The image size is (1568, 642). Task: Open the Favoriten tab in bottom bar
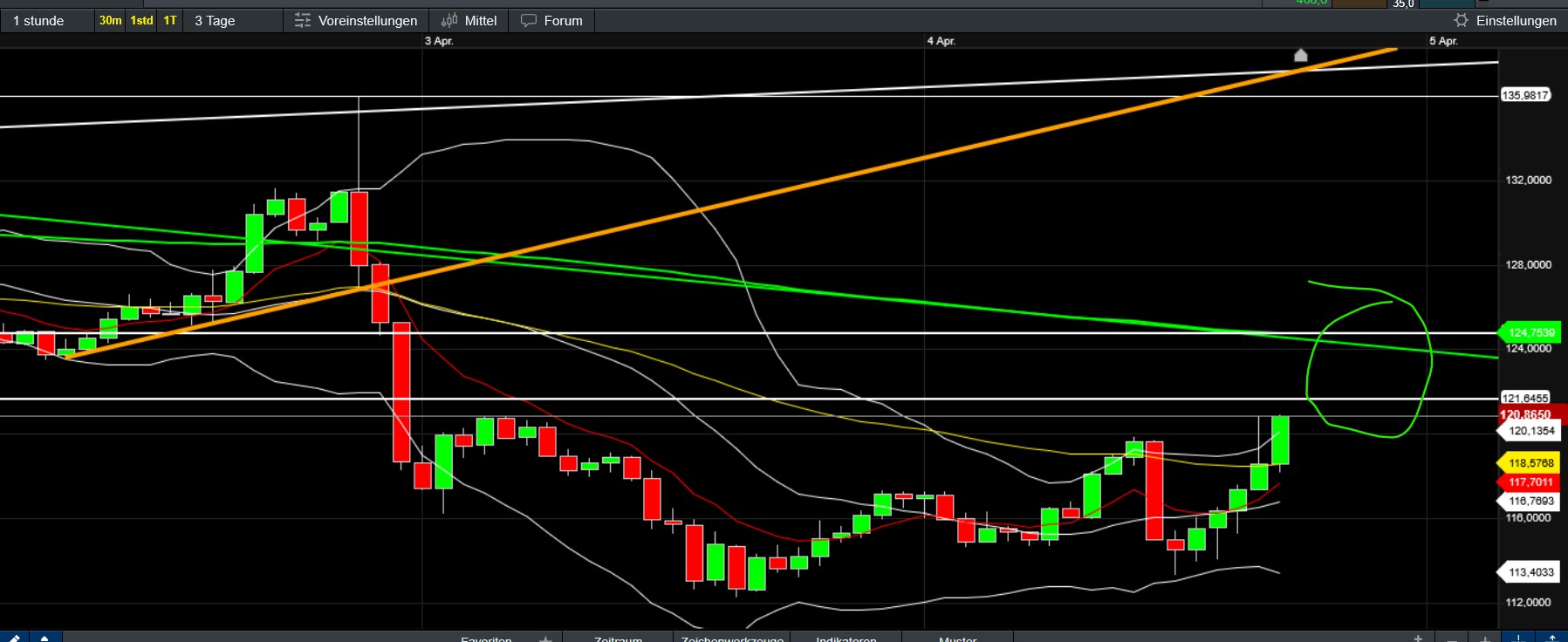(486, 639)
